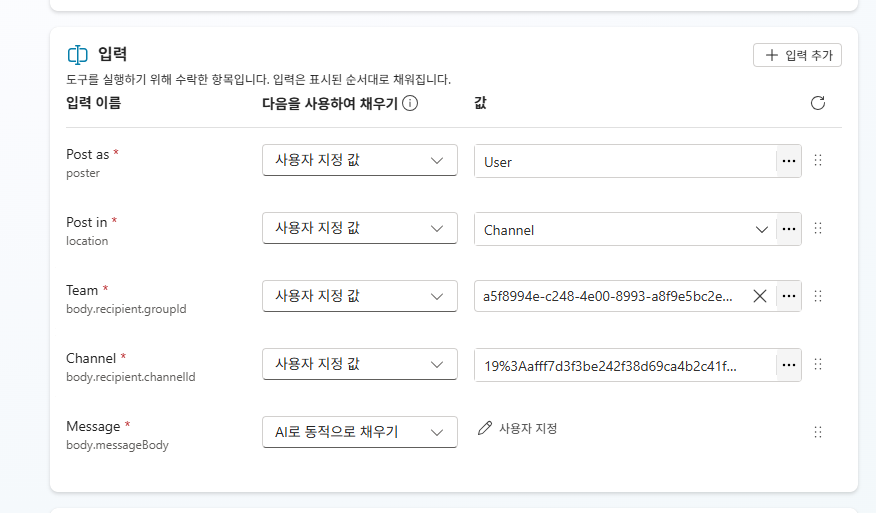Open ellipsis menu for Post in value

click(x=789, y=229)
